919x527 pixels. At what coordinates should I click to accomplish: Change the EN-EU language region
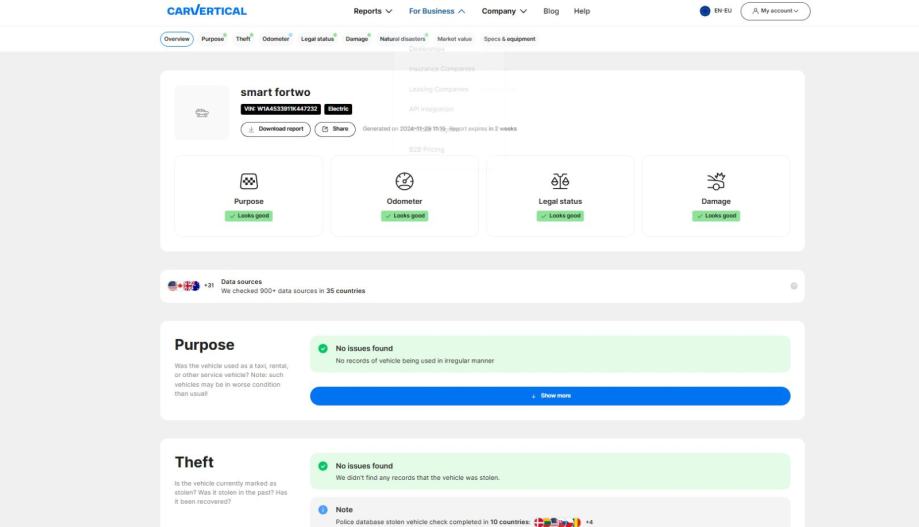click(x=716, y=11)
